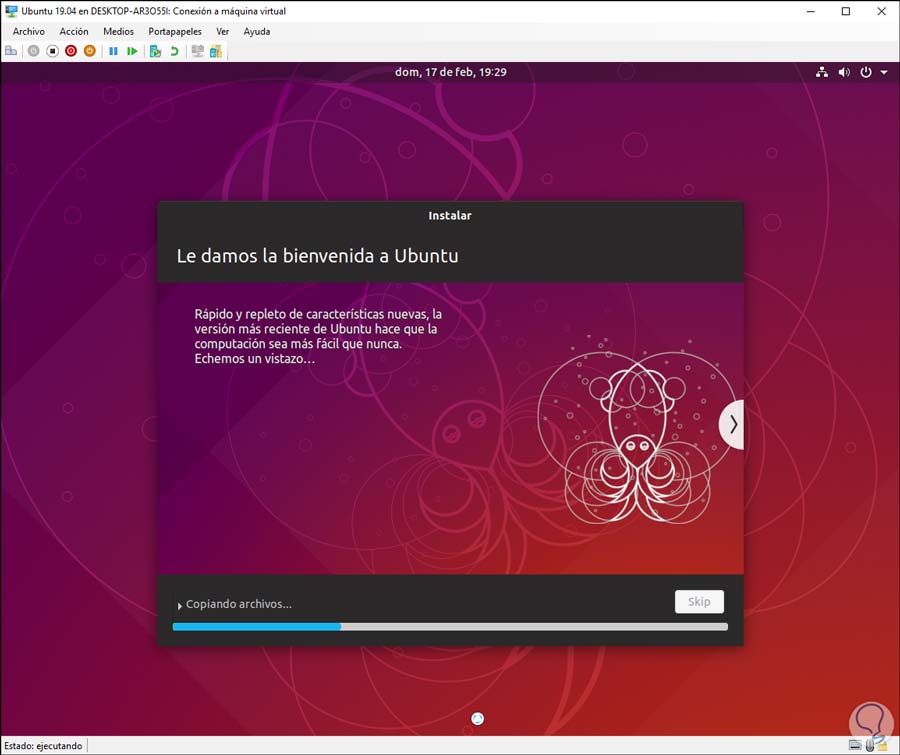This screenshot has height=755, width=900.
Task: Click the slideshow paragraph starting with Rápido y repleto
Action: pyautogui.click(x=318, y=336)
